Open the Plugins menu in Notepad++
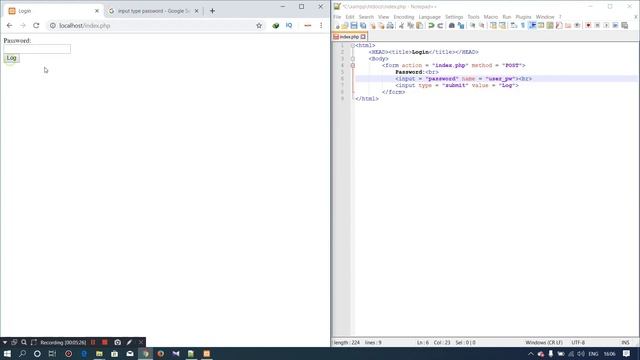Screen dimensions: 640x360 (x=523, y=17)
